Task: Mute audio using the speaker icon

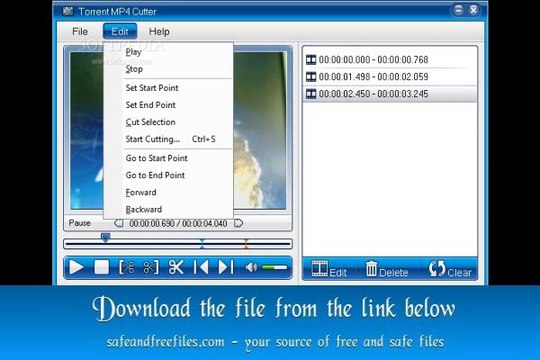Action: [x=251, y=267]
